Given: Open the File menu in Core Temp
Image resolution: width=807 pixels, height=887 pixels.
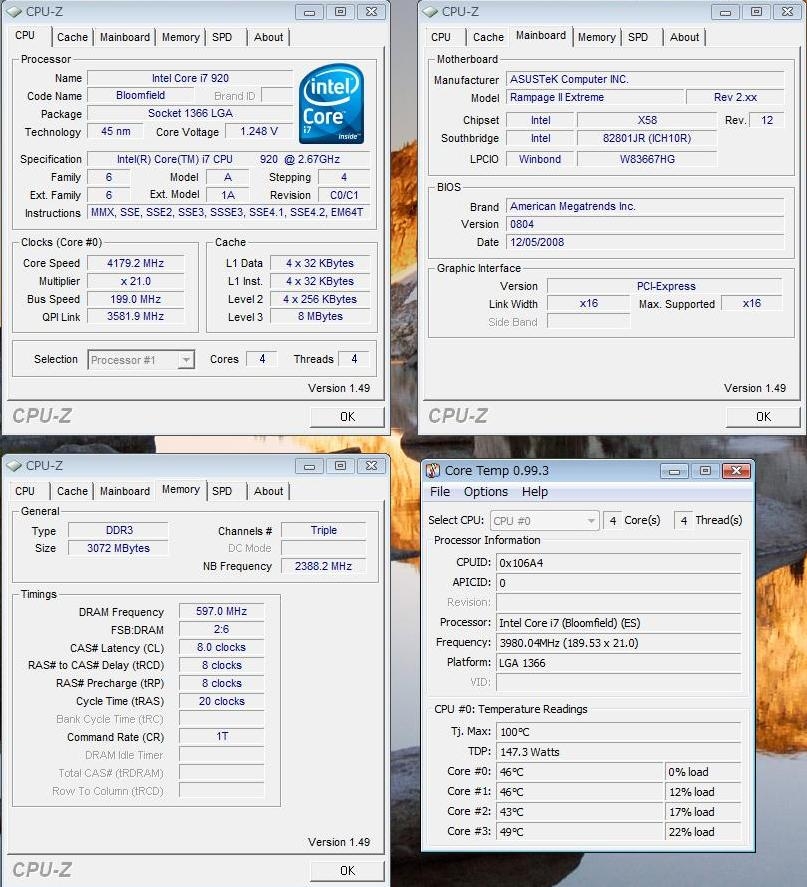Looking at the screenshot, I should [x=440, y=492].
